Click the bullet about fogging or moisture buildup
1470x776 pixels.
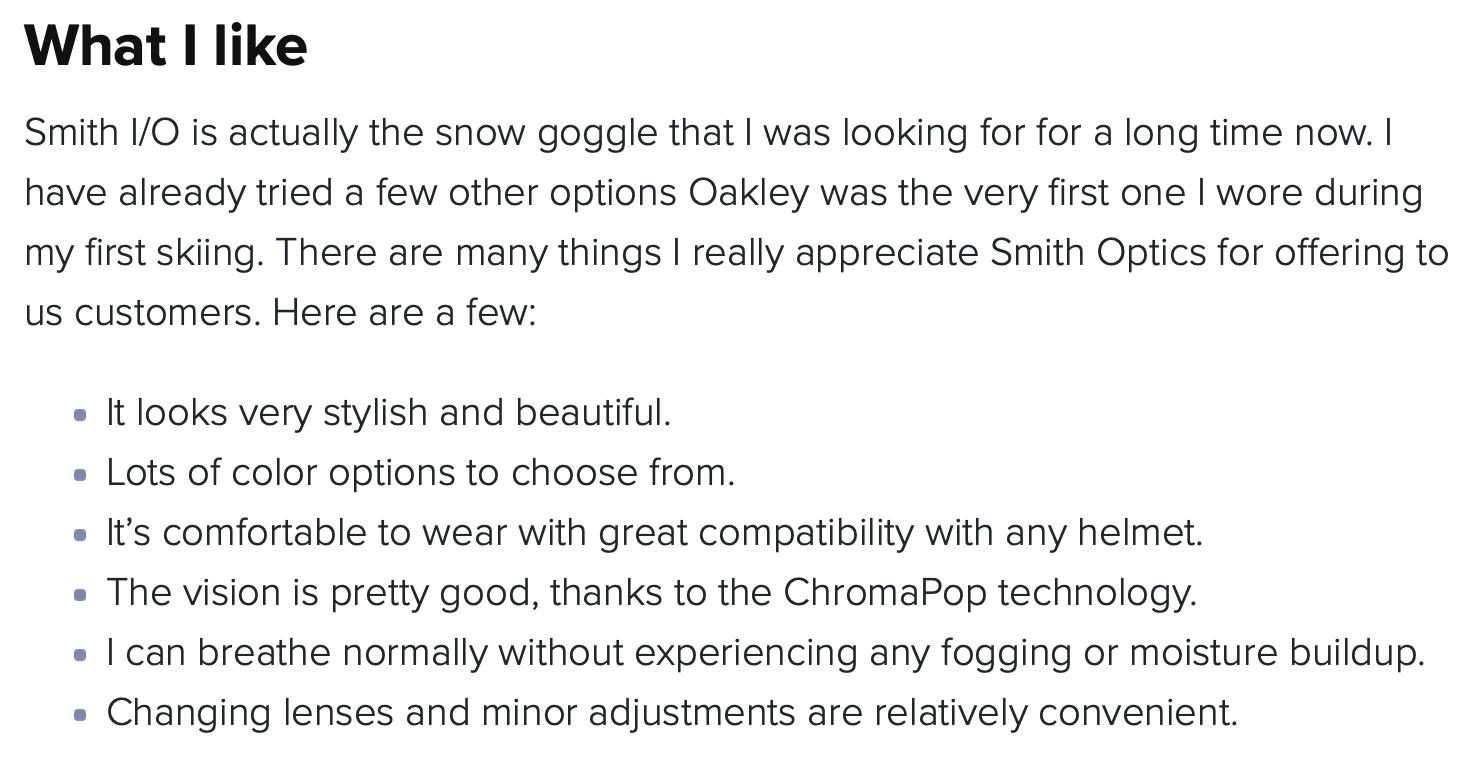pos(765,653)
